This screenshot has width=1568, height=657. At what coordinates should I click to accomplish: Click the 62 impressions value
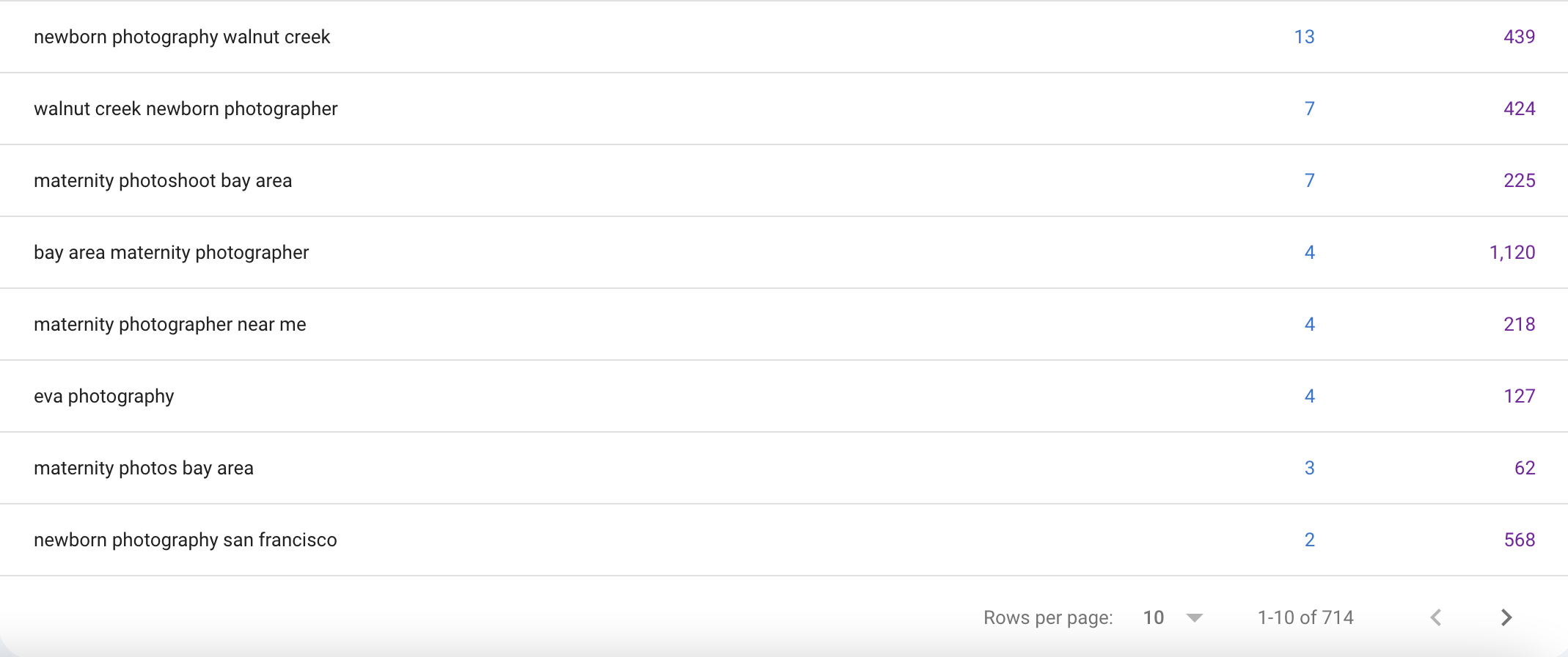1525,468
